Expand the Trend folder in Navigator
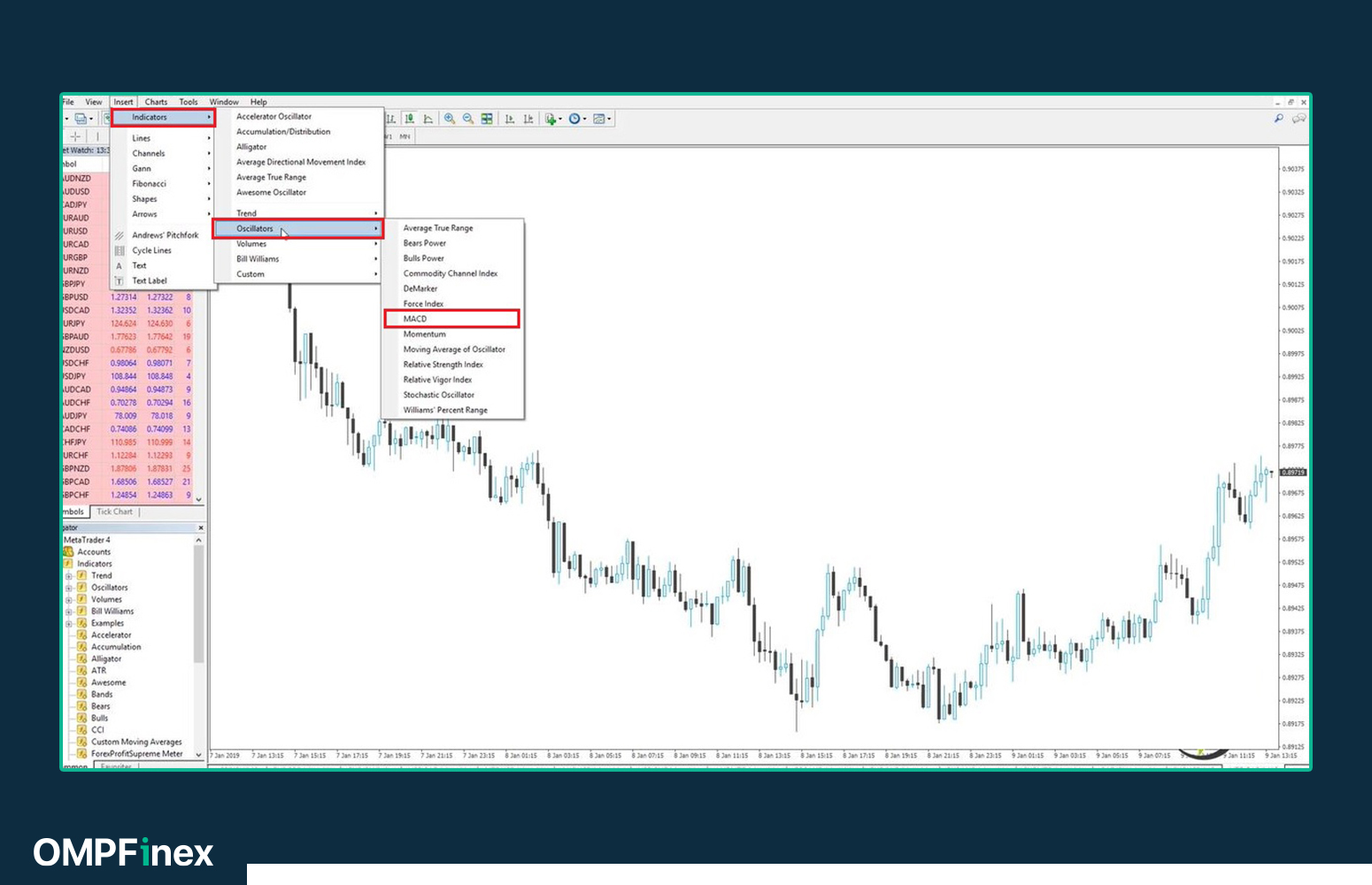Viewport: 1372px width, 885px height. click(x=68, y=576)
